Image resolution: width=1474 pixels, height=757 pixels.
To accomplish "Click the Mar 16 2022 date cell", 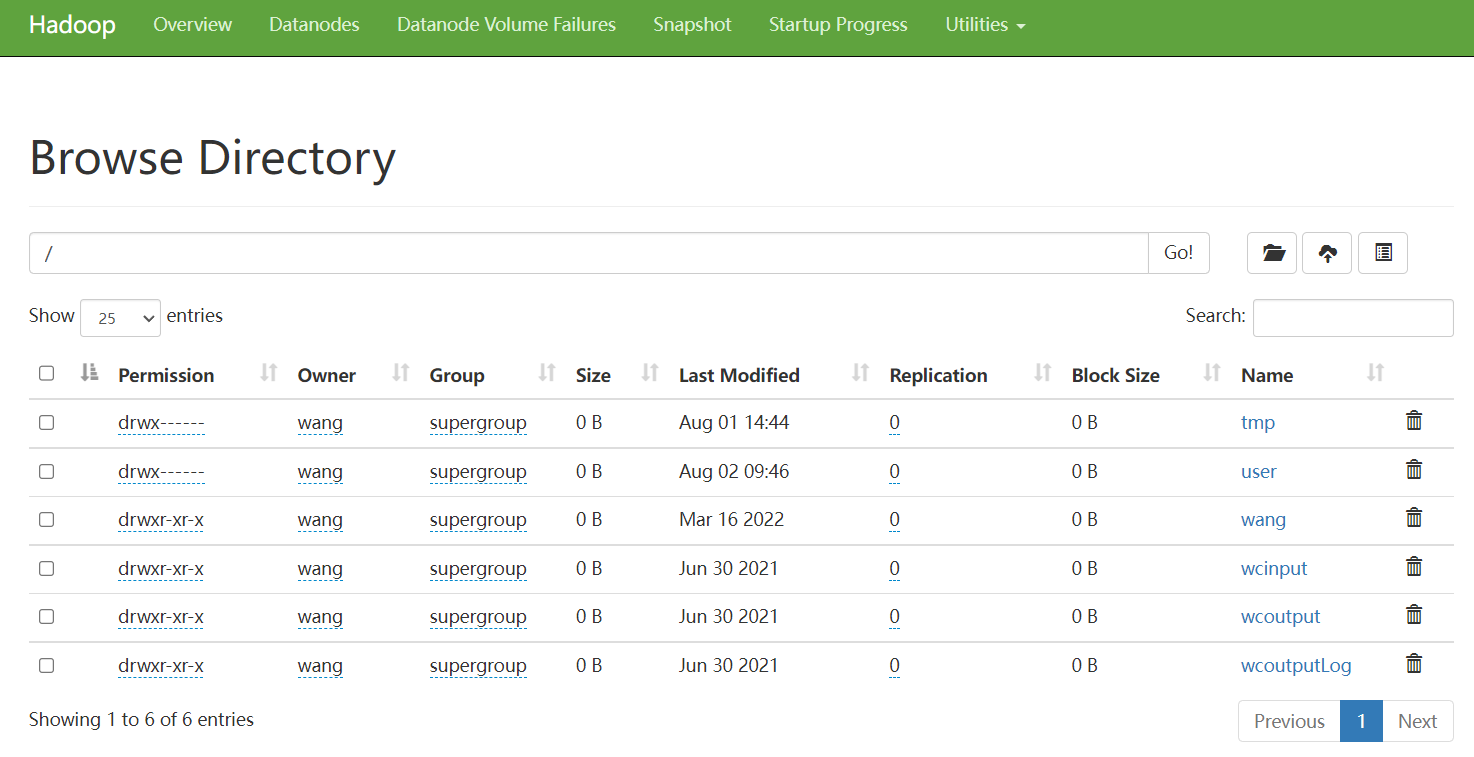I will pyautogui.click(x=731, y=520).
